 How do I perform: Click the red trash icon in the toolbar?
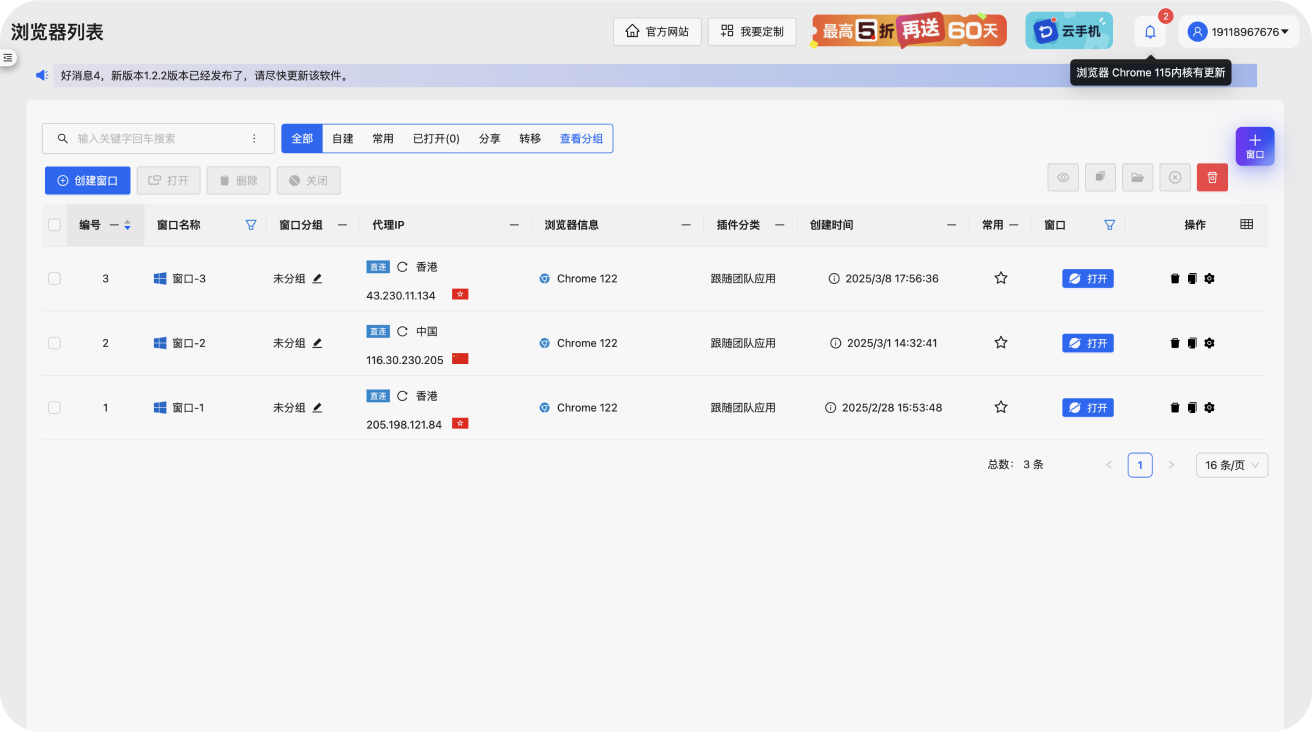click(x=1212, y=177)
